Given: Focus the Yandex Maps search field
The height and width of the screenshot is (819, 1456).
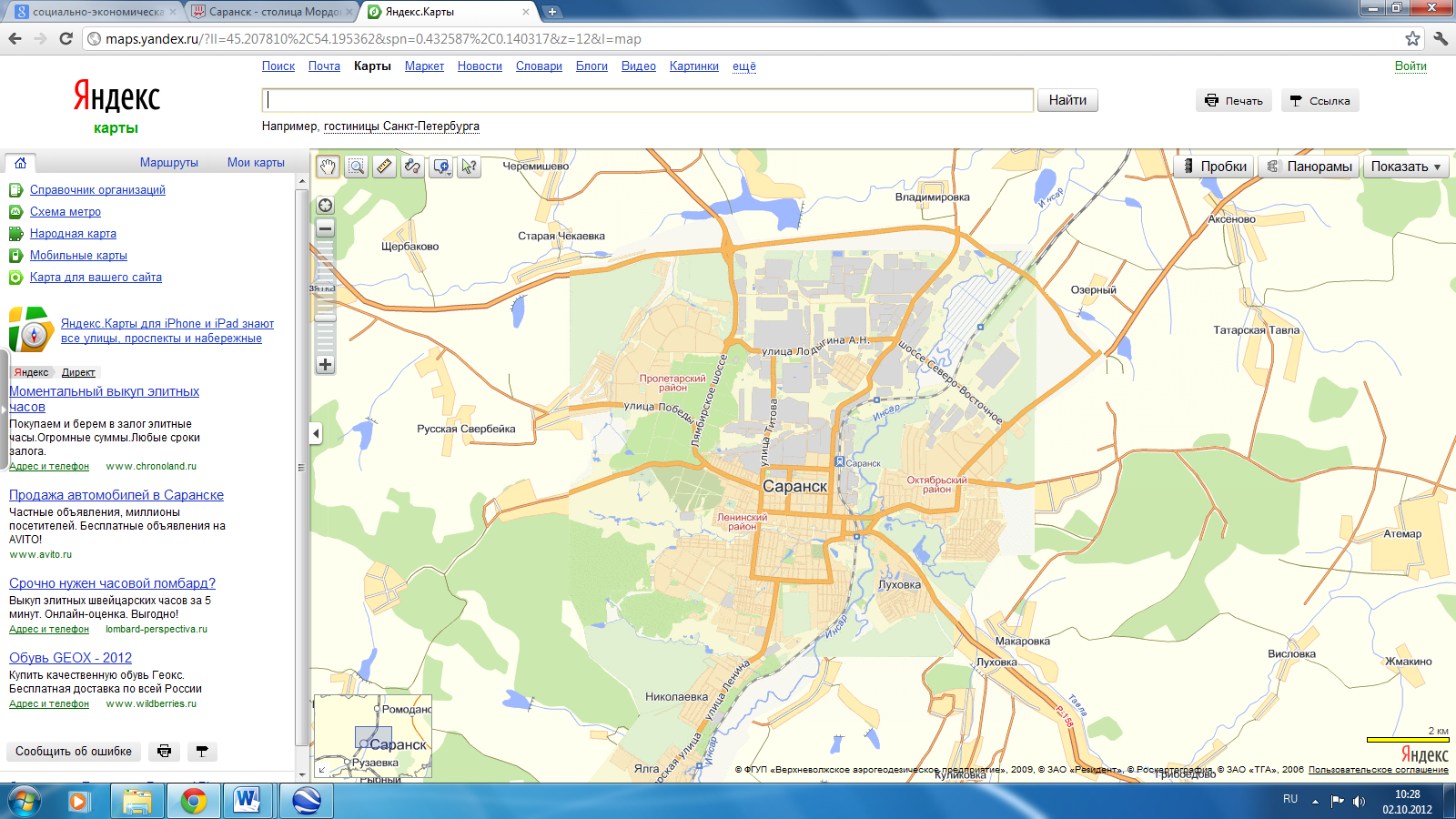Looking at the screenshot, I should point(648,100).
